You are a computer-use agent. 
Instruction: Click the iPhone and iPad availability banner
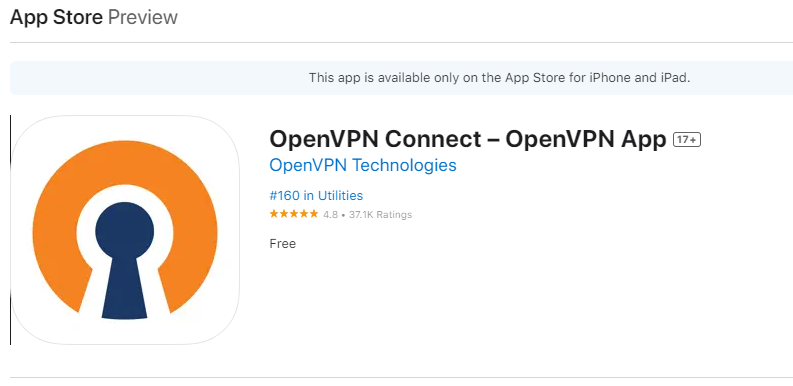point(402,78)
